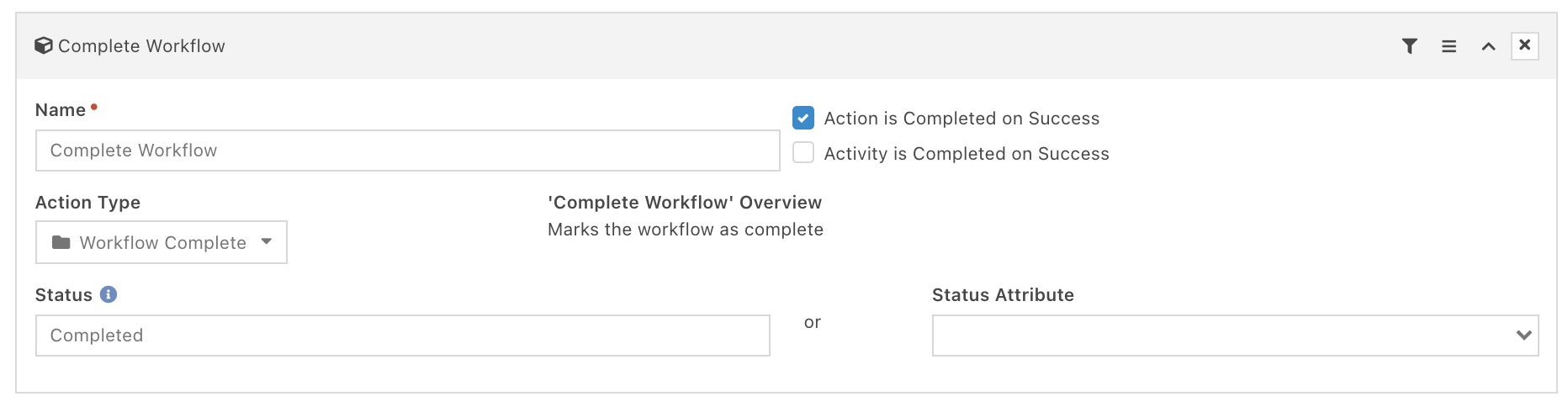Image resolution: width=1568 pixels, height=407 pixels.
Task: Close the Complete Workflow panel
Action: pos(1524,45)
